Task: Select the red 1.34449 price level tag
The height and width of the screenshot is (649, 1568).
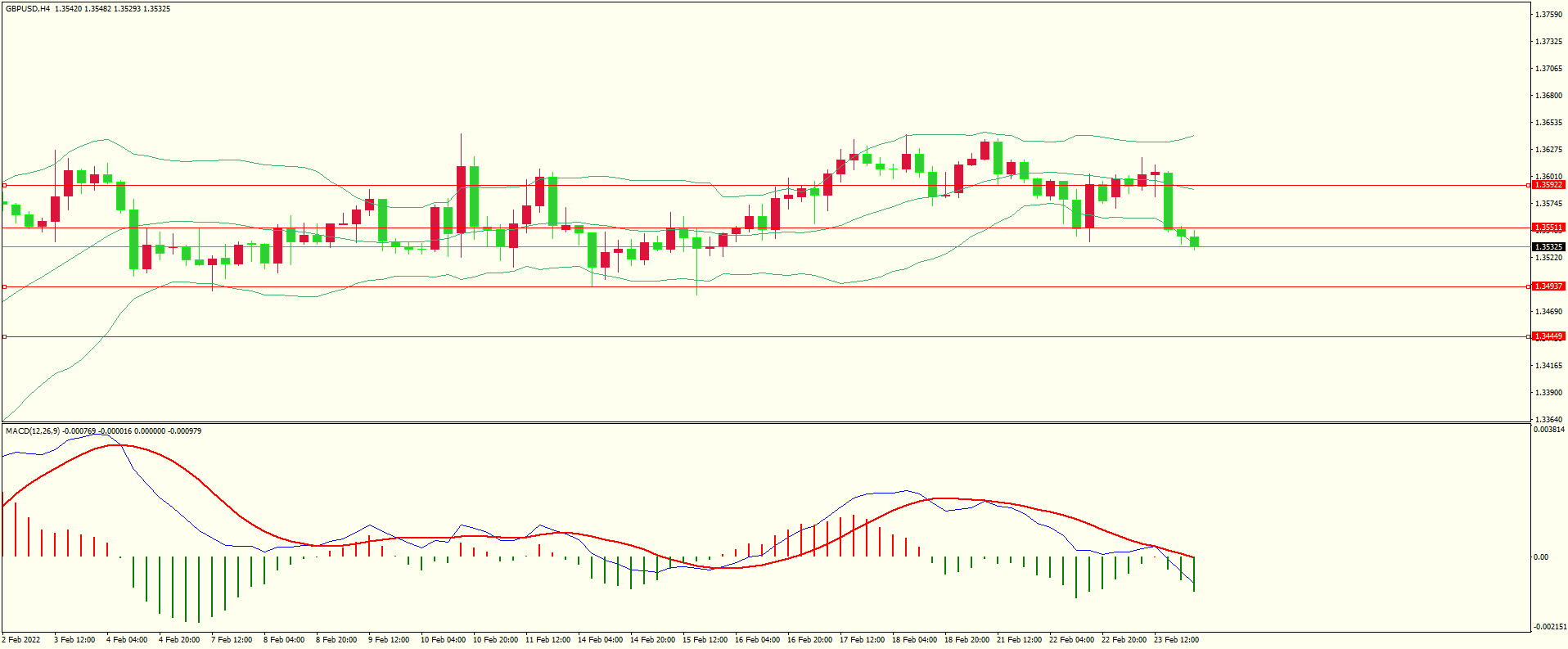Action: click(1548, 336)
